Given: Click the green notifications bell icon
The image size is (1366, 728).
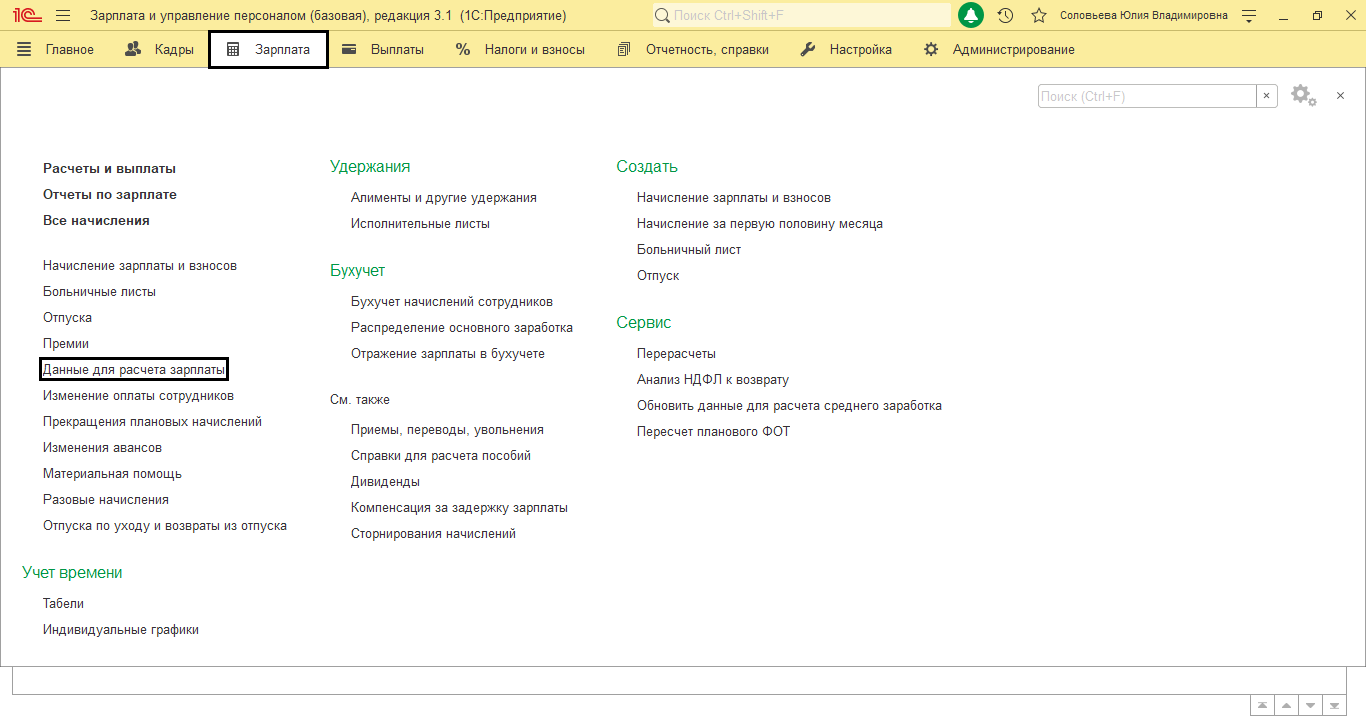Looking at the screenshot, I should (970, 15).
